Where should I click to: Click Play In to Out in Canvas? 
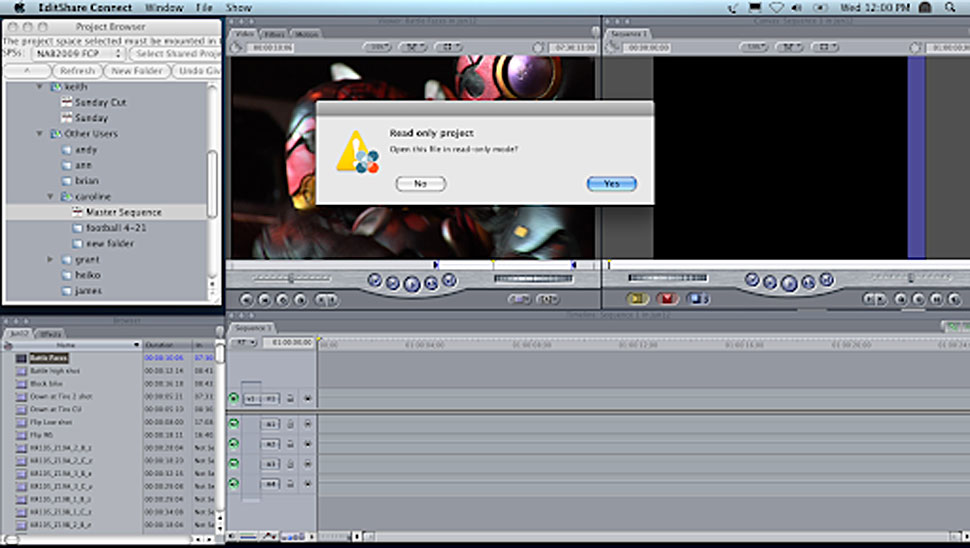(770, 283)
